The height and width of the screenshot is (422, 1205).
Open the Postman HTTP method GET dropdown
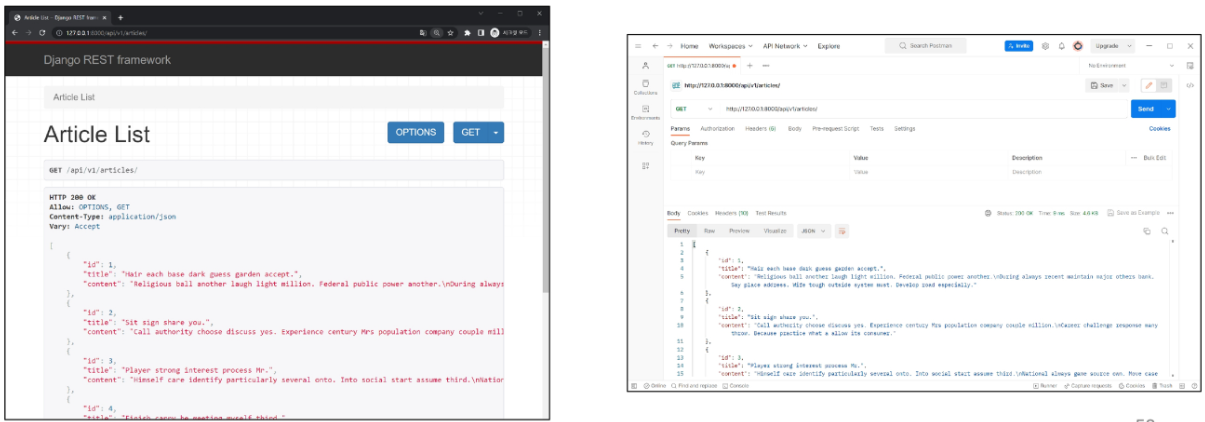pyautogui.click(x=691, y=108)
